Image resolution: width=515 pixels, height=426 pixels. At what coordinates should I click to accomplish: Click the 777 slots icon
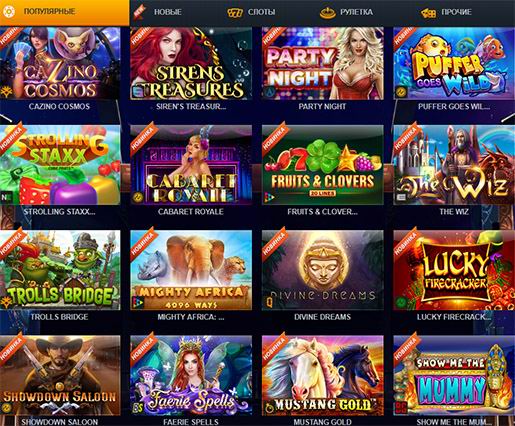[235, 13]
